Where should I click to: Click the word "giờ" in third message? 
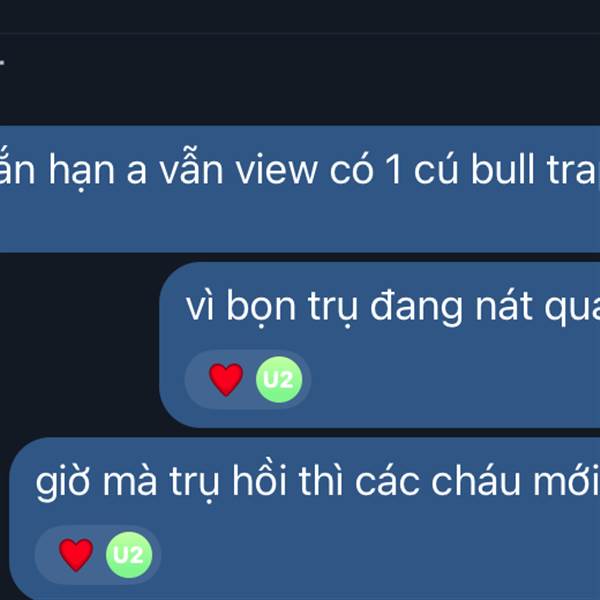(x=64, y=481)
